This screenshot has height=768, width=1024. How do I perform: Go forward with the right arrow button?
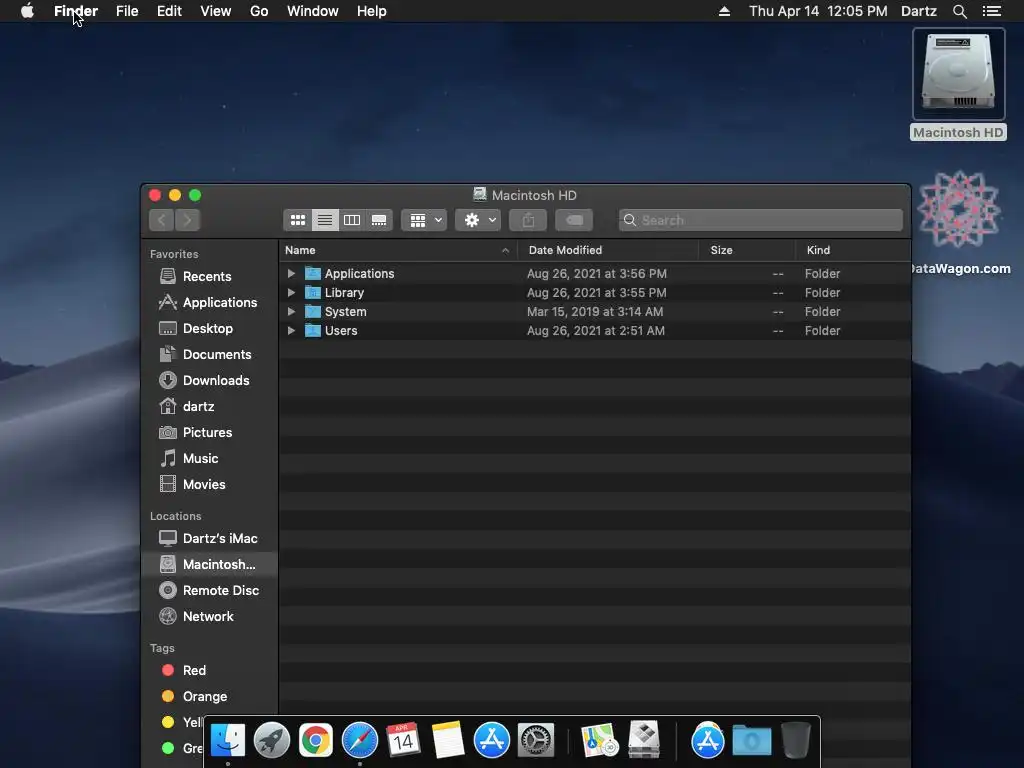coord(187,220)
